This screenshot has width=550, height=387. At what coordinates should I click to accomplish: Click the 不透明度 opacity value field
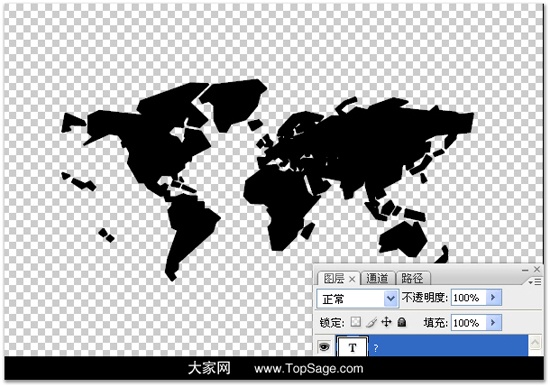[469, 298]
